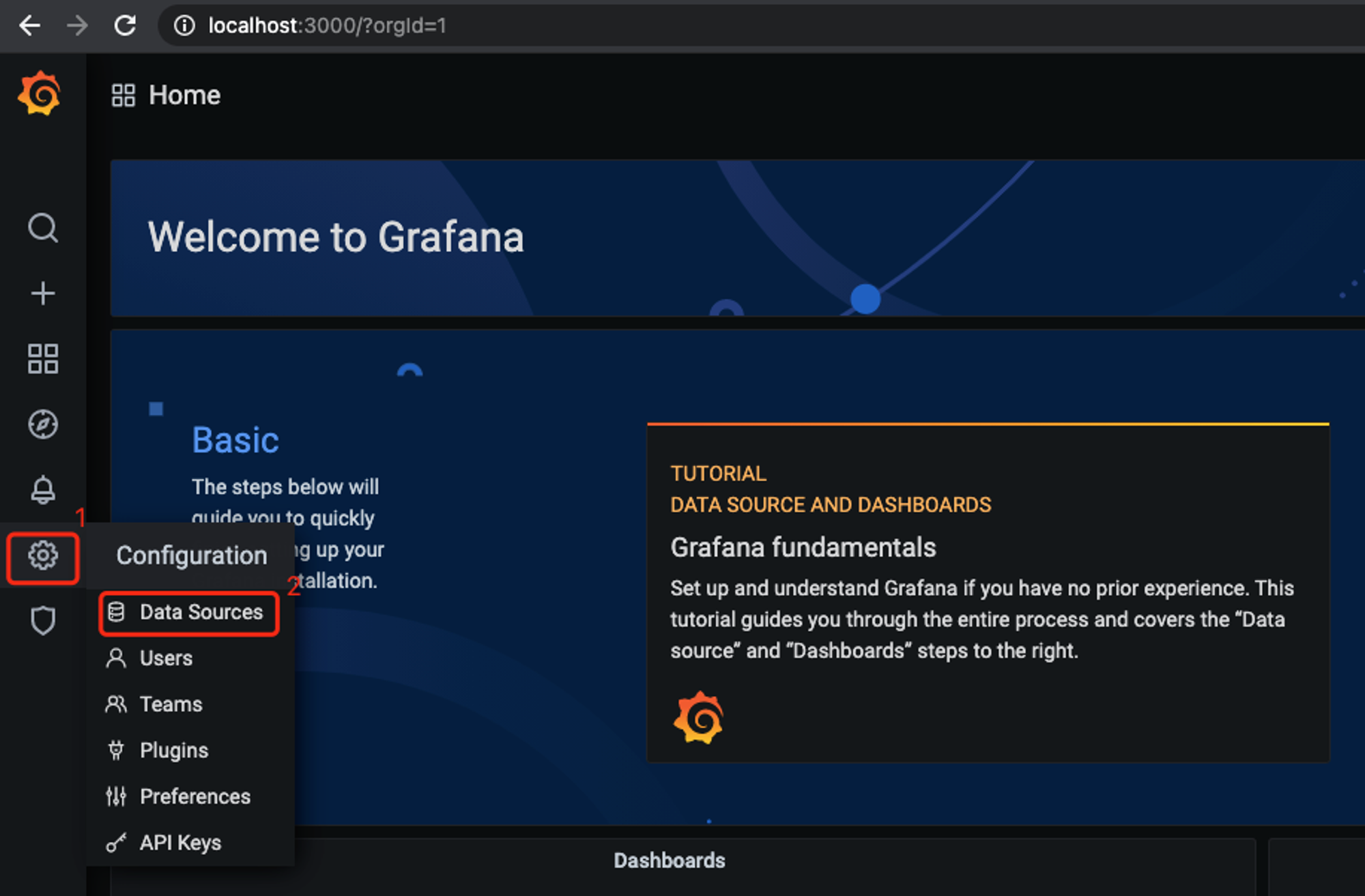
Task: Open Plugins from Configuration menu
Action: [x=190, y=751]
